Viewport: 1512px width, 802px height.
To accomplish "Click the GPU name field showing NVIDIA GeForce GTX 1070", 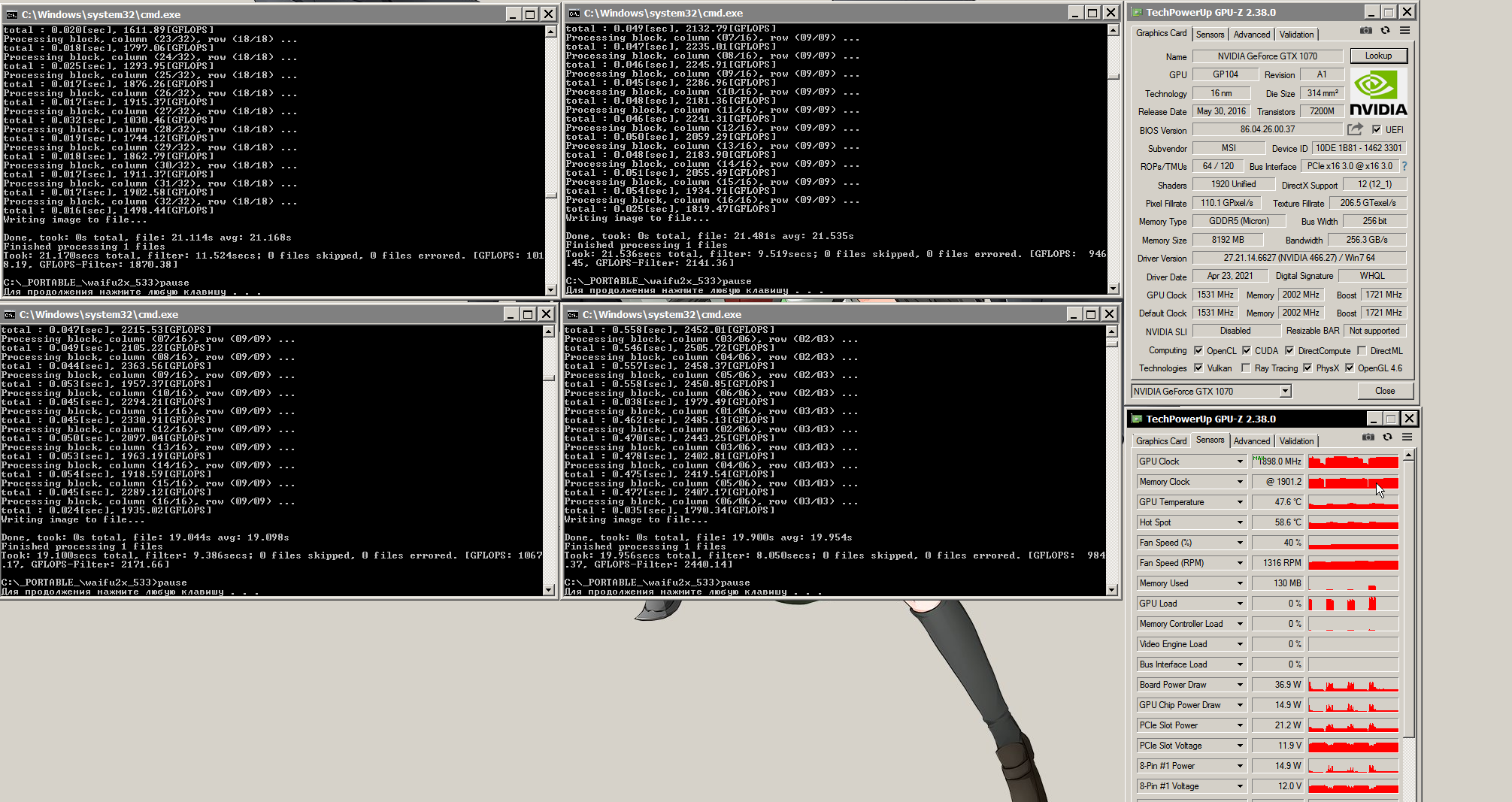I will 1268,56.
